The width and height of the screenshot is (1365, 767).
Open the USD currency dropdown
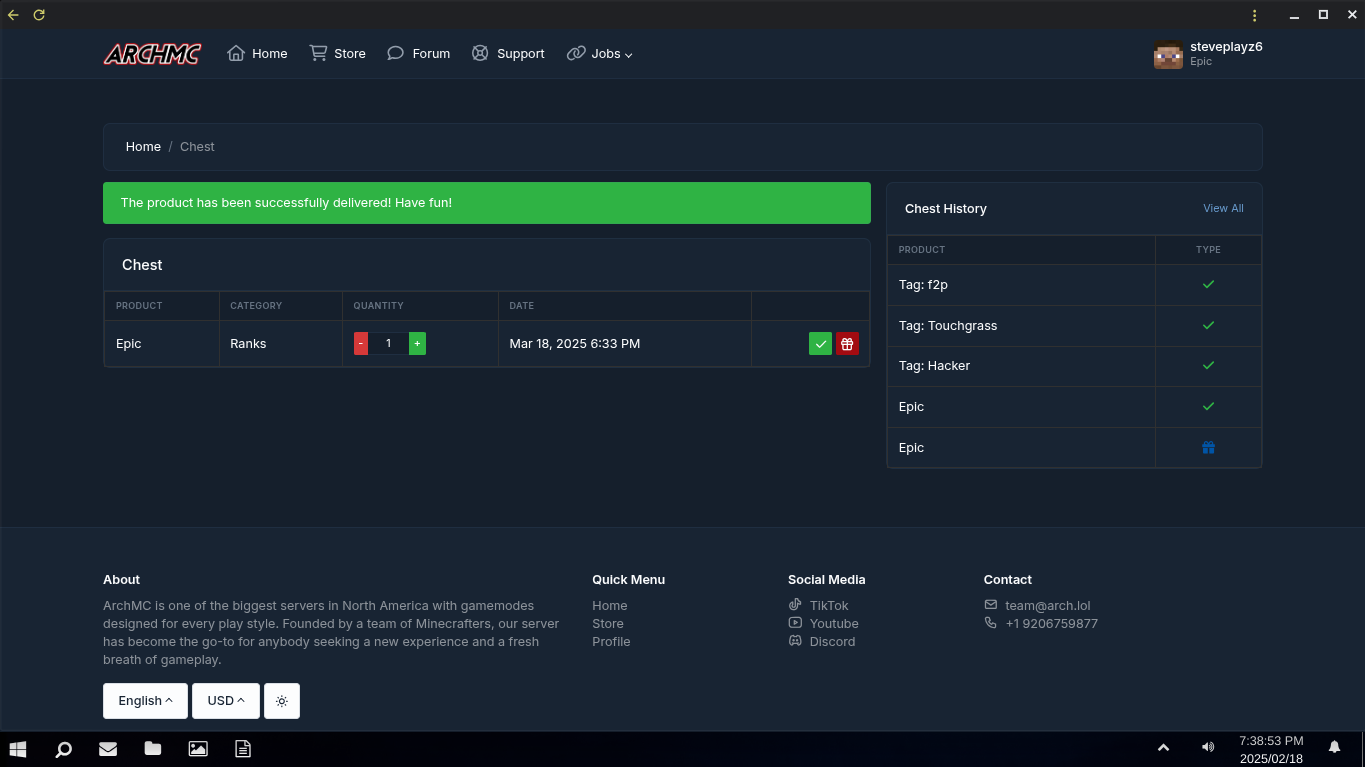click(x=226, y=701)
